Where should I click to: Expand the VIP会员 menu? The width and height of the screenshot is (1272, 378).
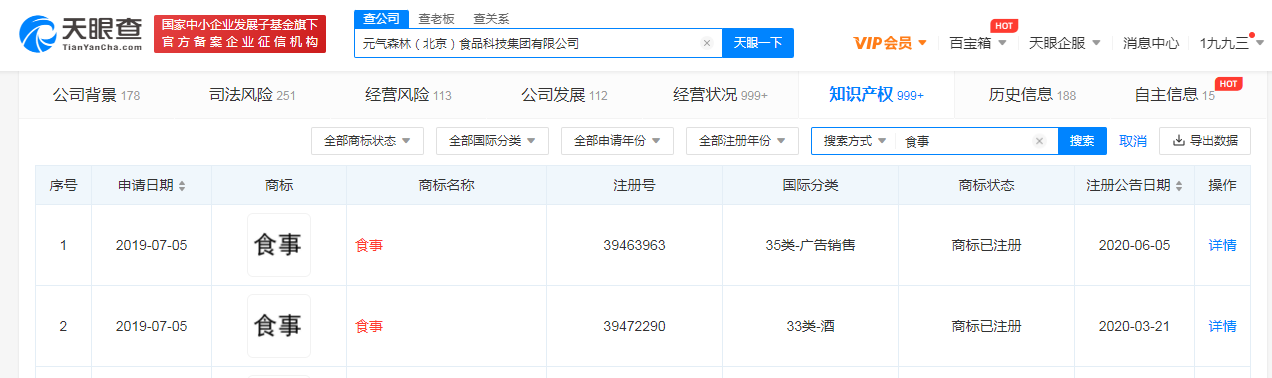point(890,43)
